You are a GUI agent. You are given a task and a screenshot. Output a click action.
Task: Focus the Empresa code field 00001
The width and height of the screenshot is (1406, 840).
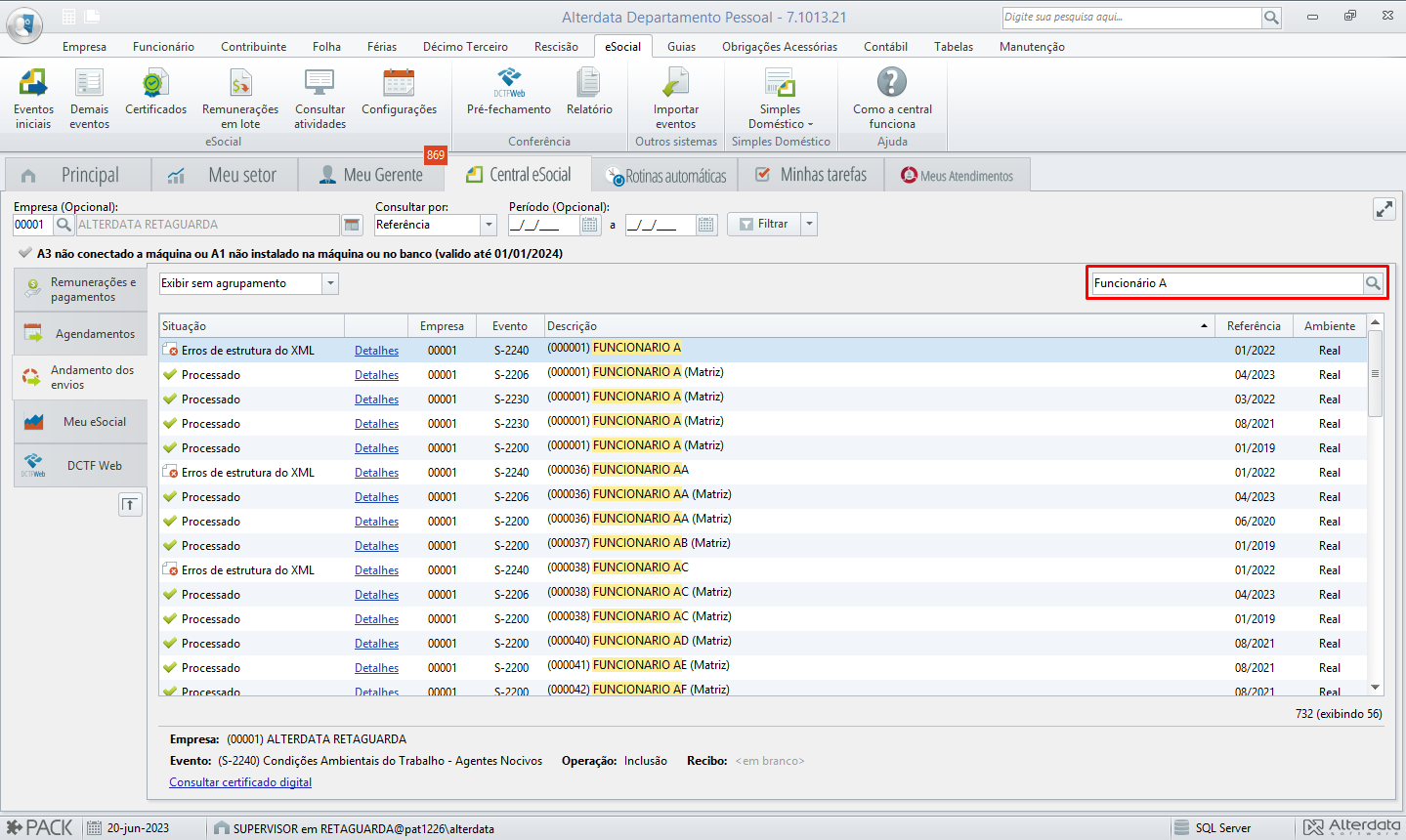click(32, 225)
